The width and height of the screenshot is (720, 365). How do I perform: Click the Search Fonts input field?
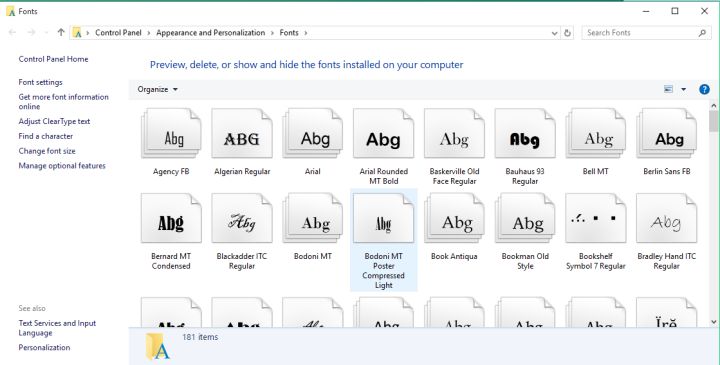641,33
